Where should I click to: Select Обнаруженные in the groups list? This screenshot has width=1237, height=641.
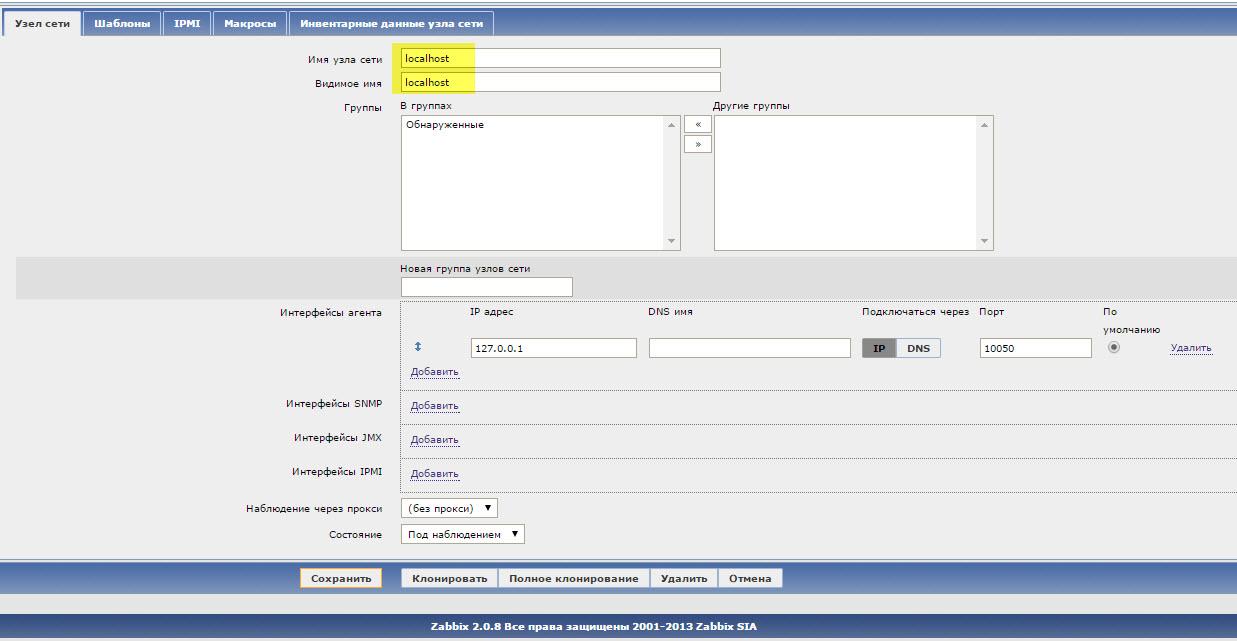pyautogui.click(x=445, y=125)
